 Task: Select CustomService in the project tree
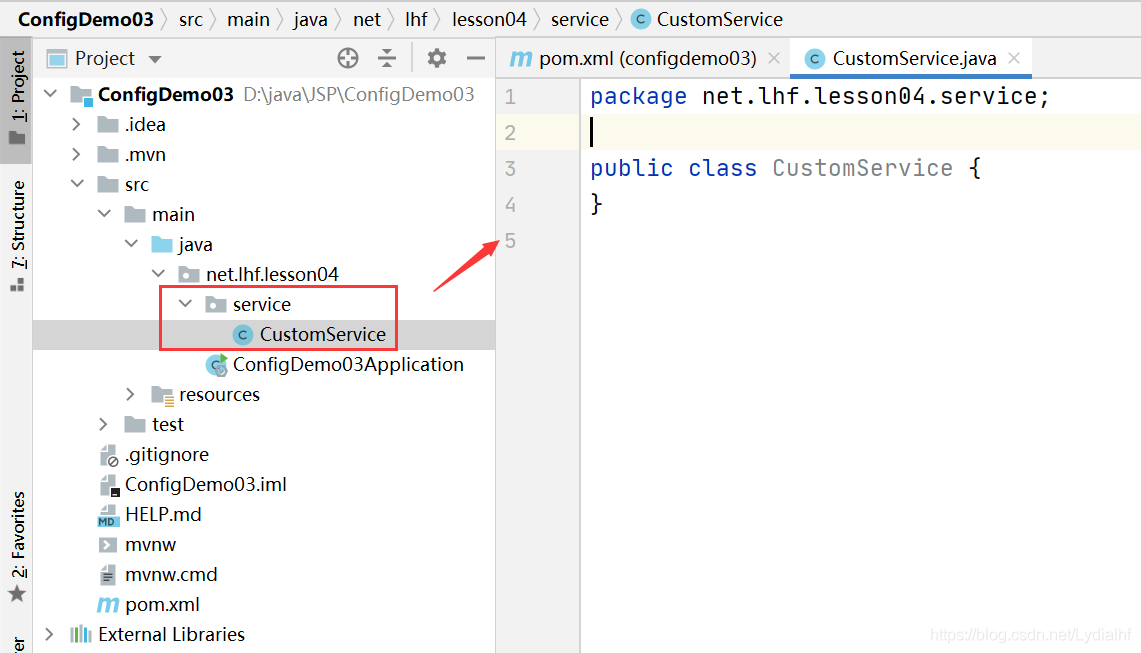[322, 334]
